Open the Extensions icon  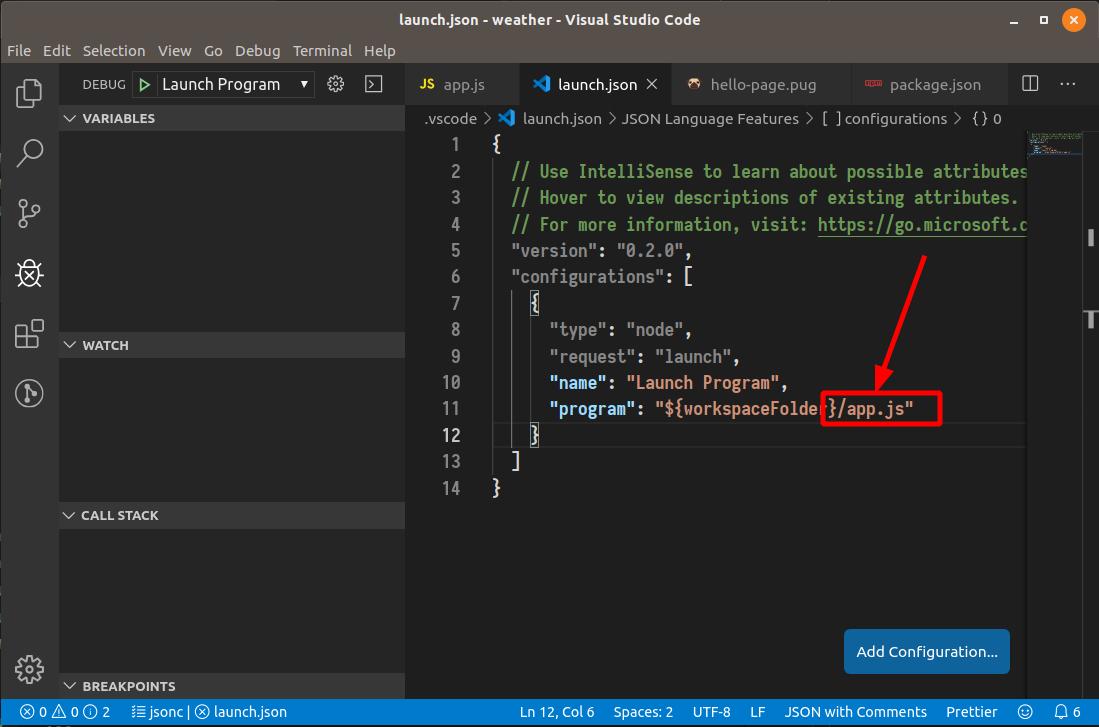29,332
